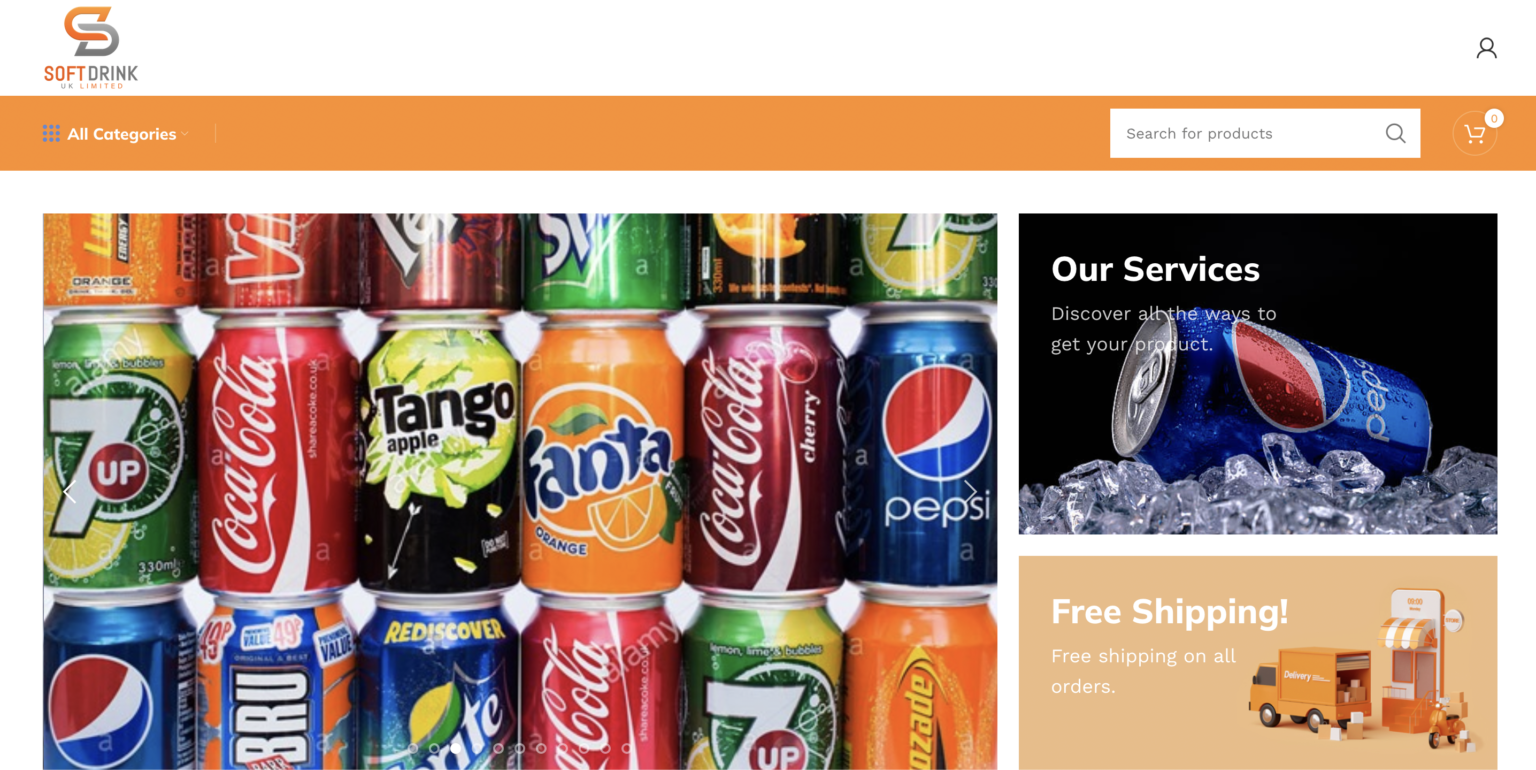The image size is (1536, 770).
Task: Click the grid icon beside All Categories
Action: [51, 133]
